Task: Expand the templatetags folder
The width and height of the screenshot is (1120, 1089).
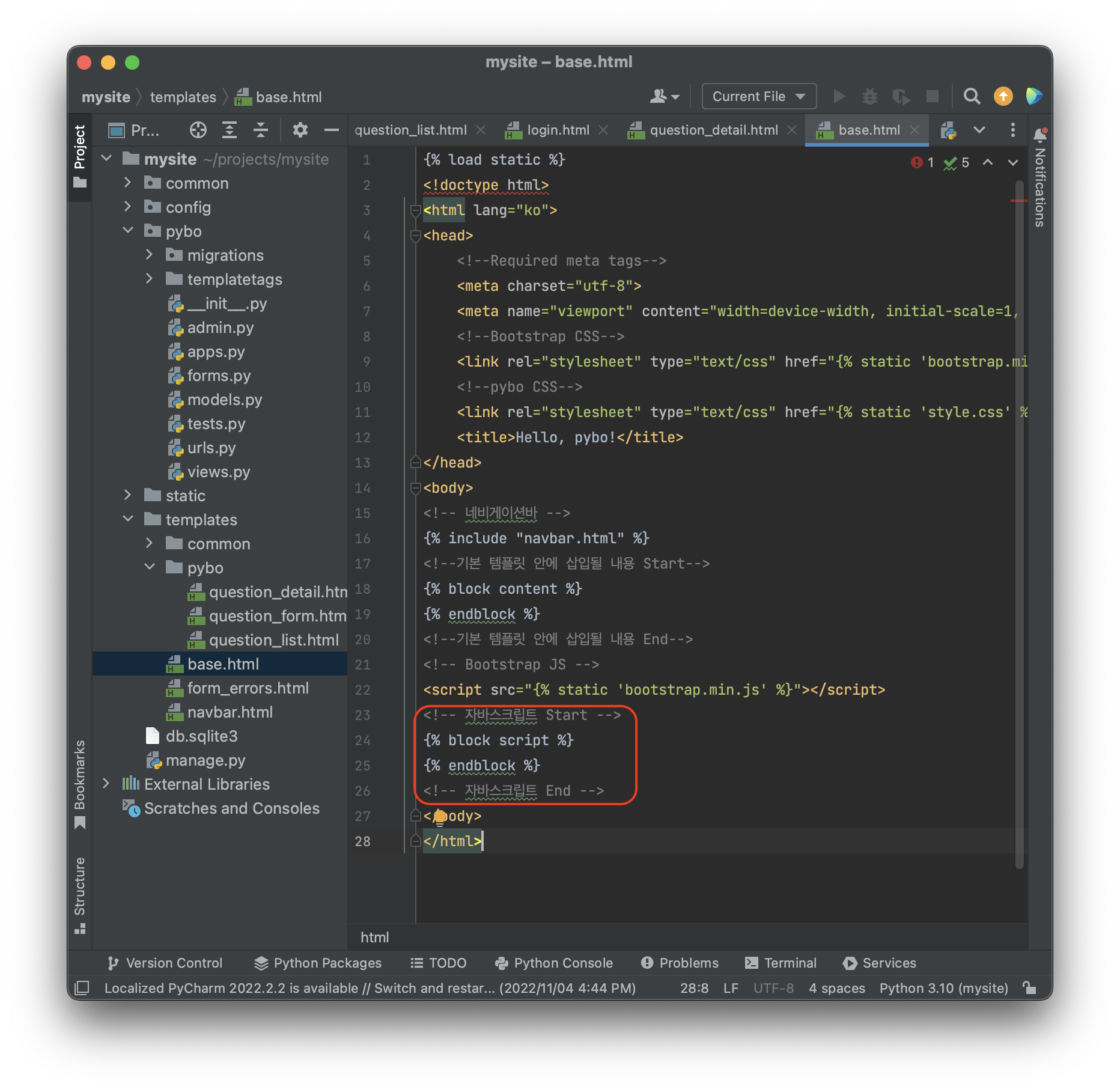Action: click(x=149, y=279)
